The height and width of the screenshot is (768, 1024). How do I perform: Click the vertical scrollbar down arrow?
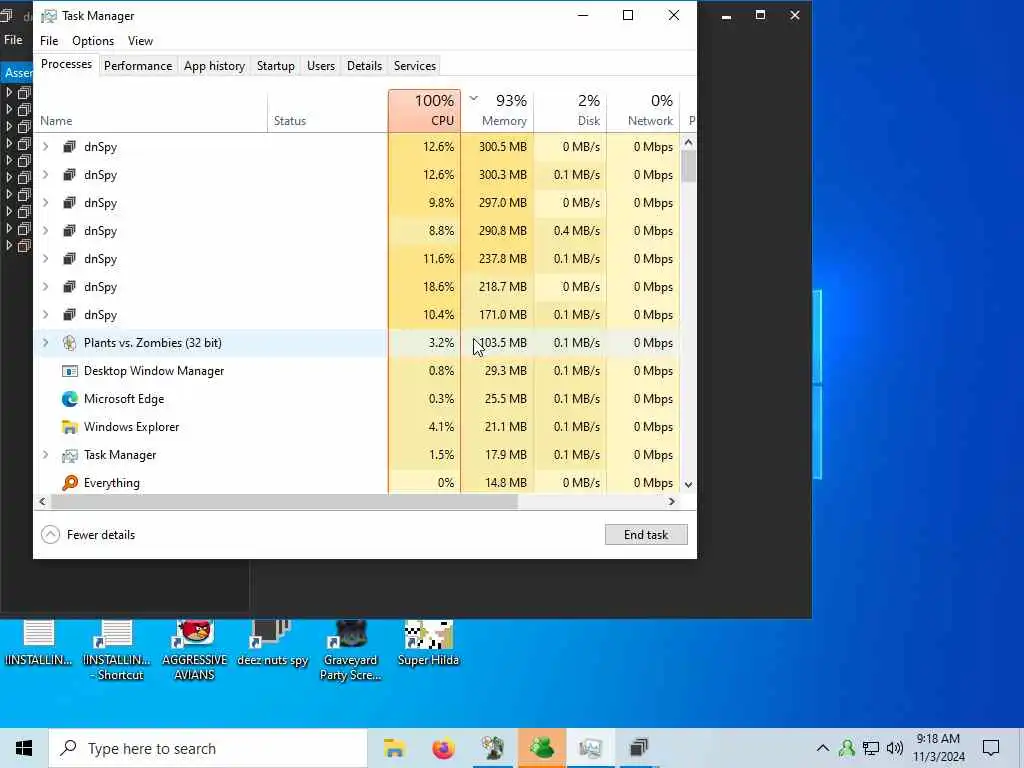tap(688, 485)
